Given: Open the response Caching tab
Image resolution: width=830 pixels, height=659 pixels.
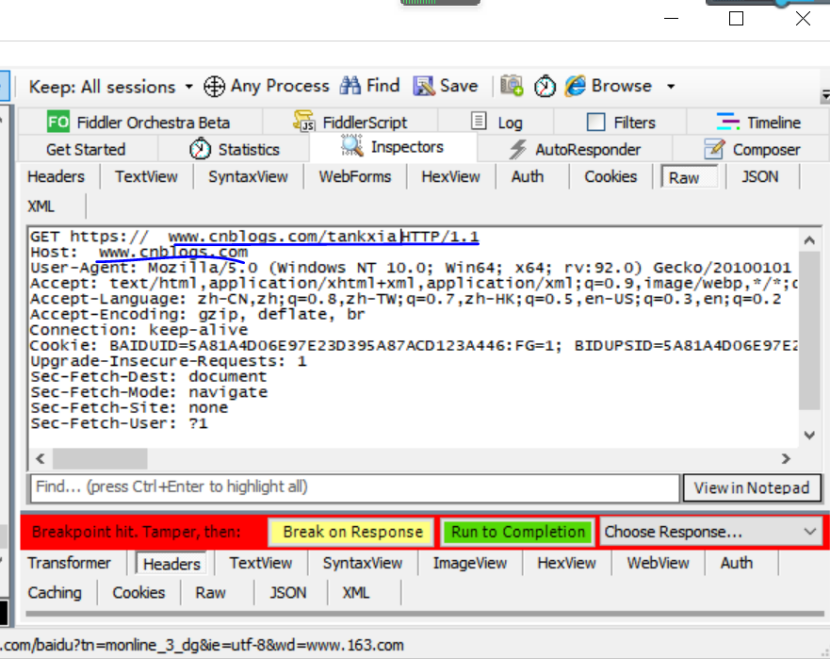Looking at the screenshot, I should click(55, 592).
